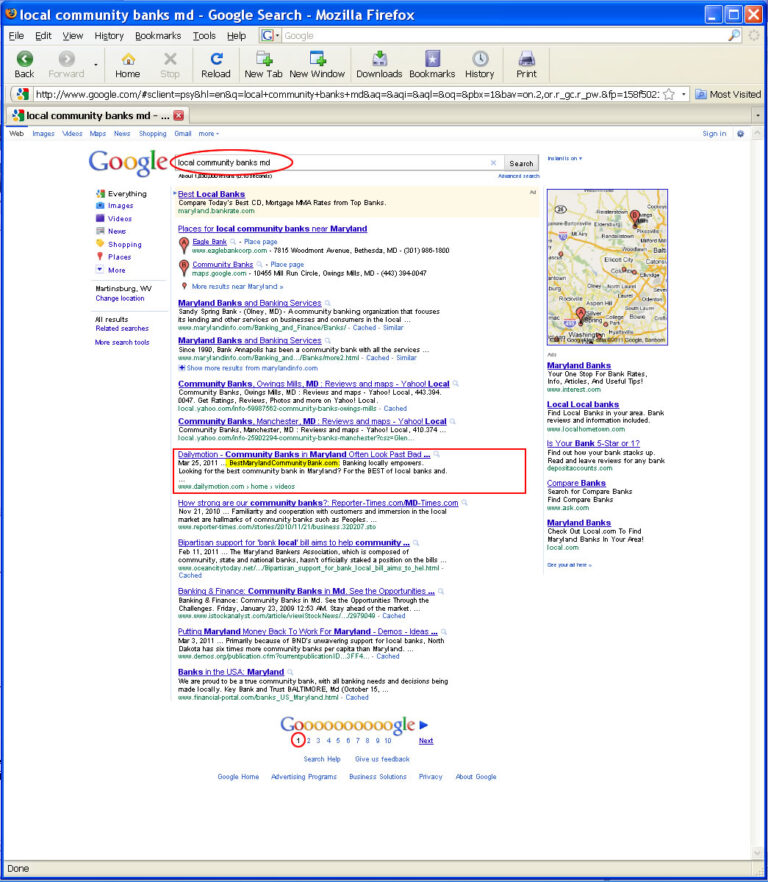Toggle the bookmark star in address bar
Screen dimensions: 768x882
pos(669,94)
